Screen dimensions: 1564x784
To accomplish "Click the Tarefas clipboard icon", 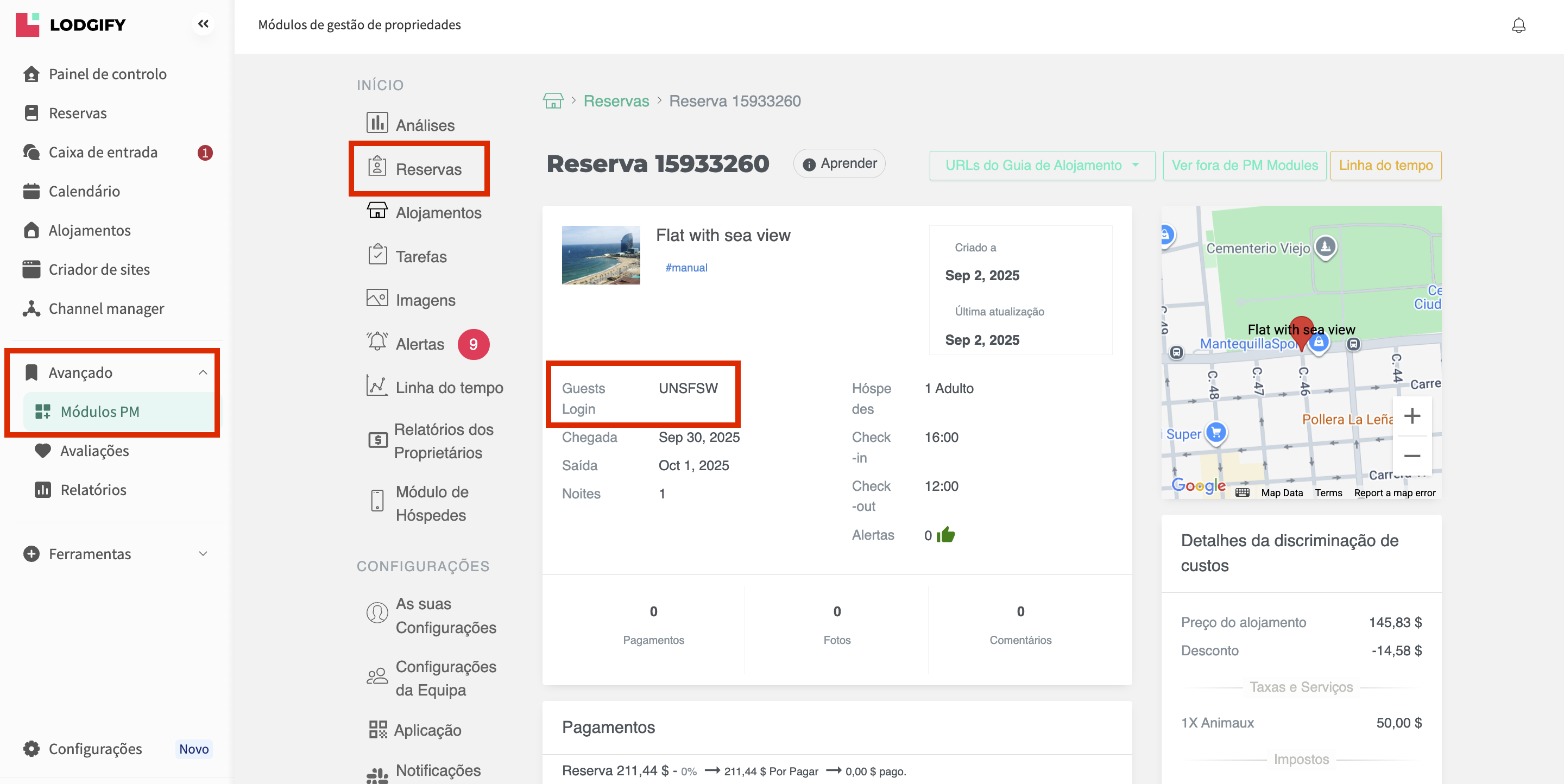I will coord(377,255).
